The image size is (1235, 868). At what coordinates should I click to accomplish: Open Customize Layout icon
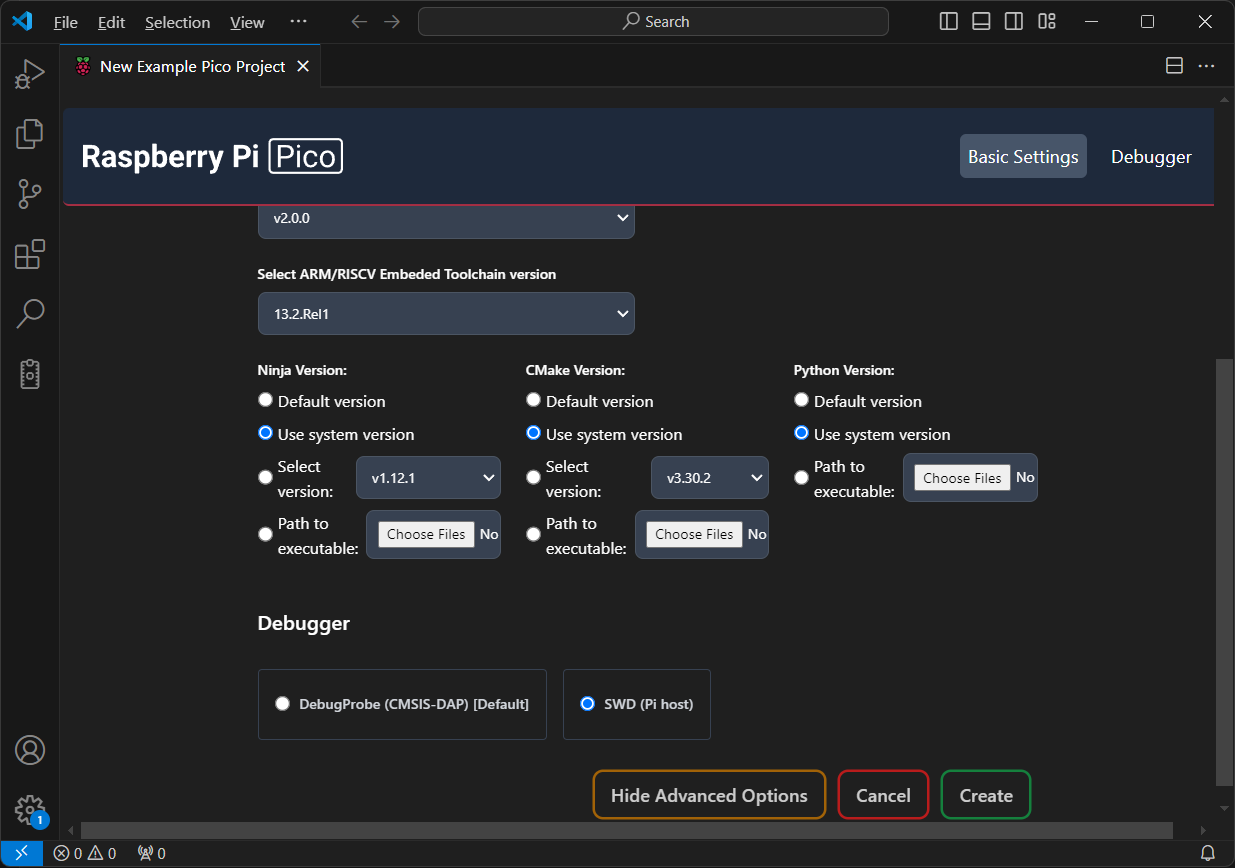(1047, 21)
